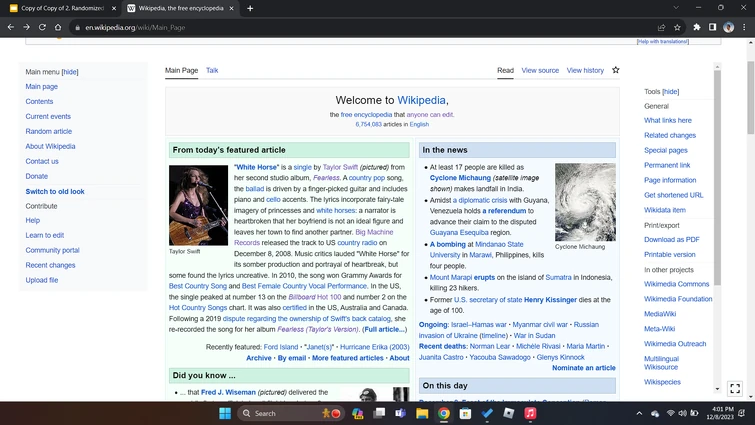The height and width of the screenshot is (425, 755).
Task: Hide the Tools sidebar
Action: [670, 91]
